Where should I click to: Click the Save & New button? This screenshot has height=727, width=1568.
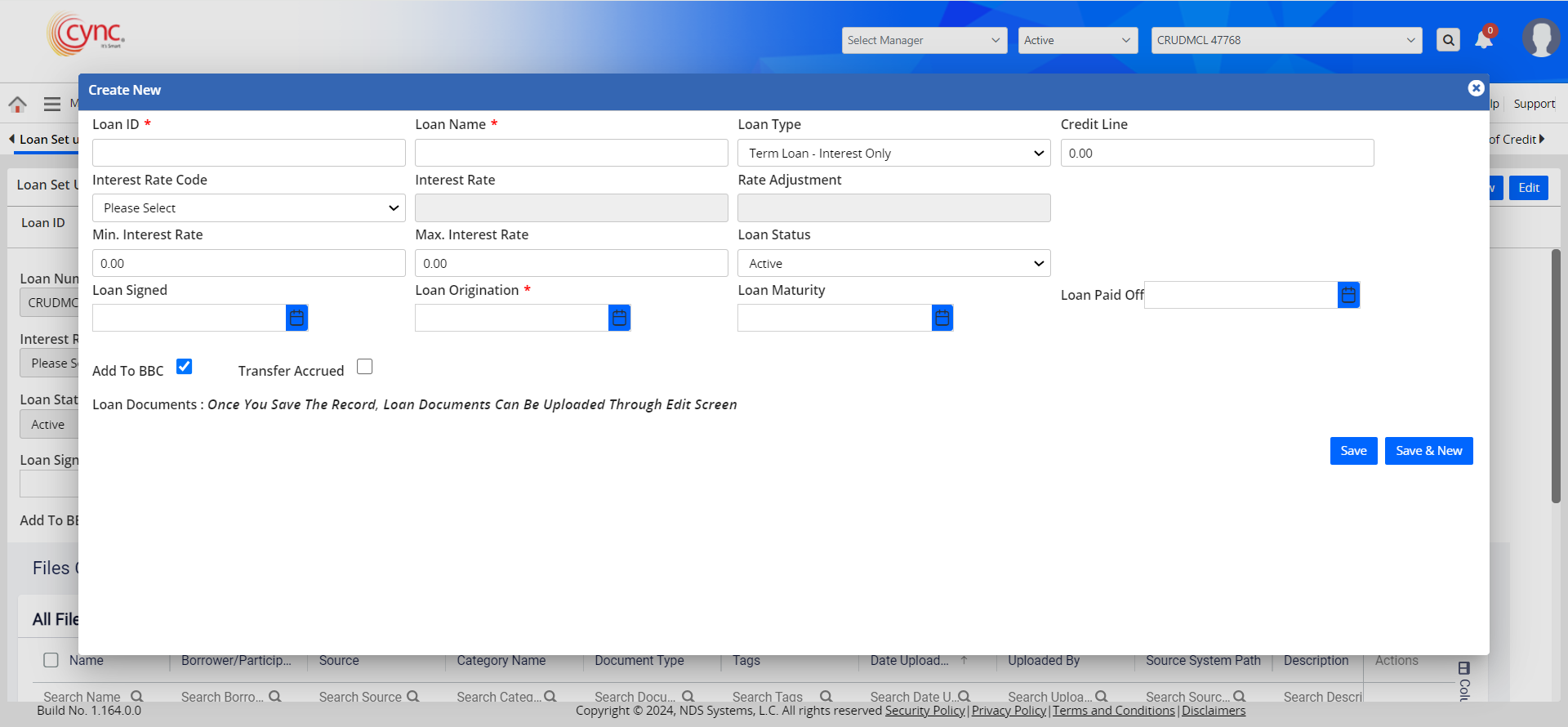pyautogui.click(x=1428, y=451)
